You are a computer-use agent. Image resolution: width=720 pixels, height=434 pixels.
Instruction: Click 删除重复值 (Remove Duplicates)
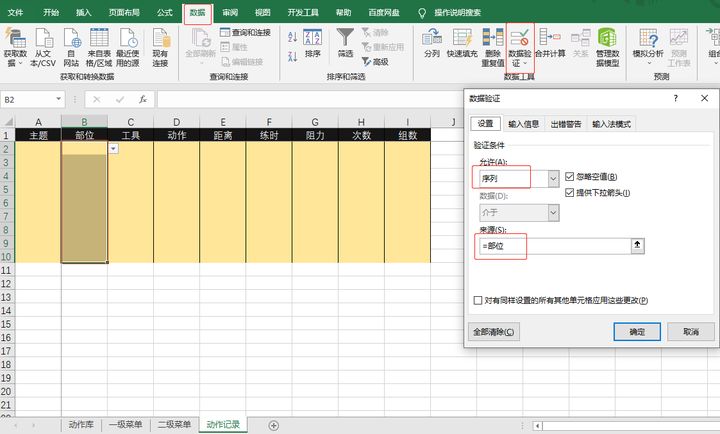click(x=493, y=47)
